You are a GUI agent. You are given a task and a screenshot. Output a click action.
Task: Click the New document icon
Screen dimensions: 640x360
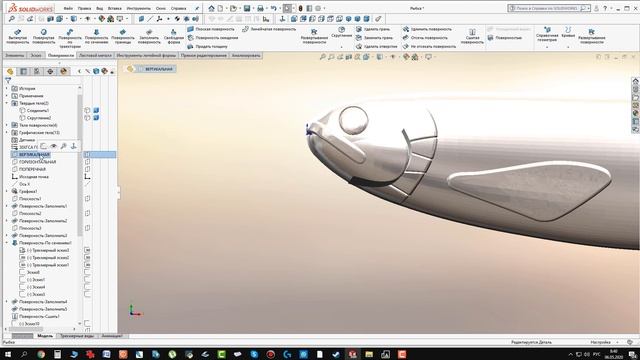pos(220,8)
